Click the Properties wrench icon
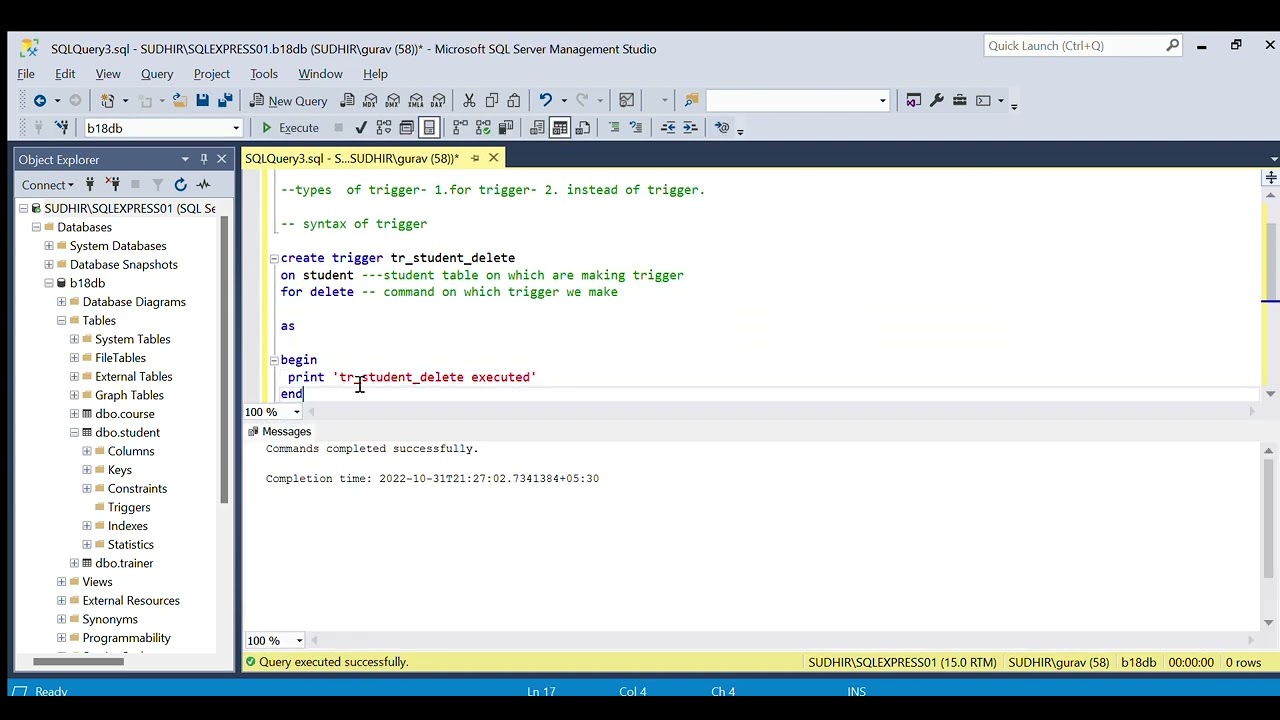1280x720 pixels. pyautogui.click(x=937, y=100)
